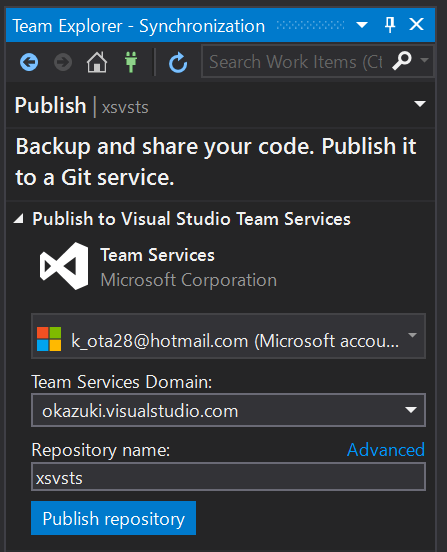
Task: Refresh the Team Explorer page
Action: (x=178, y=62)
